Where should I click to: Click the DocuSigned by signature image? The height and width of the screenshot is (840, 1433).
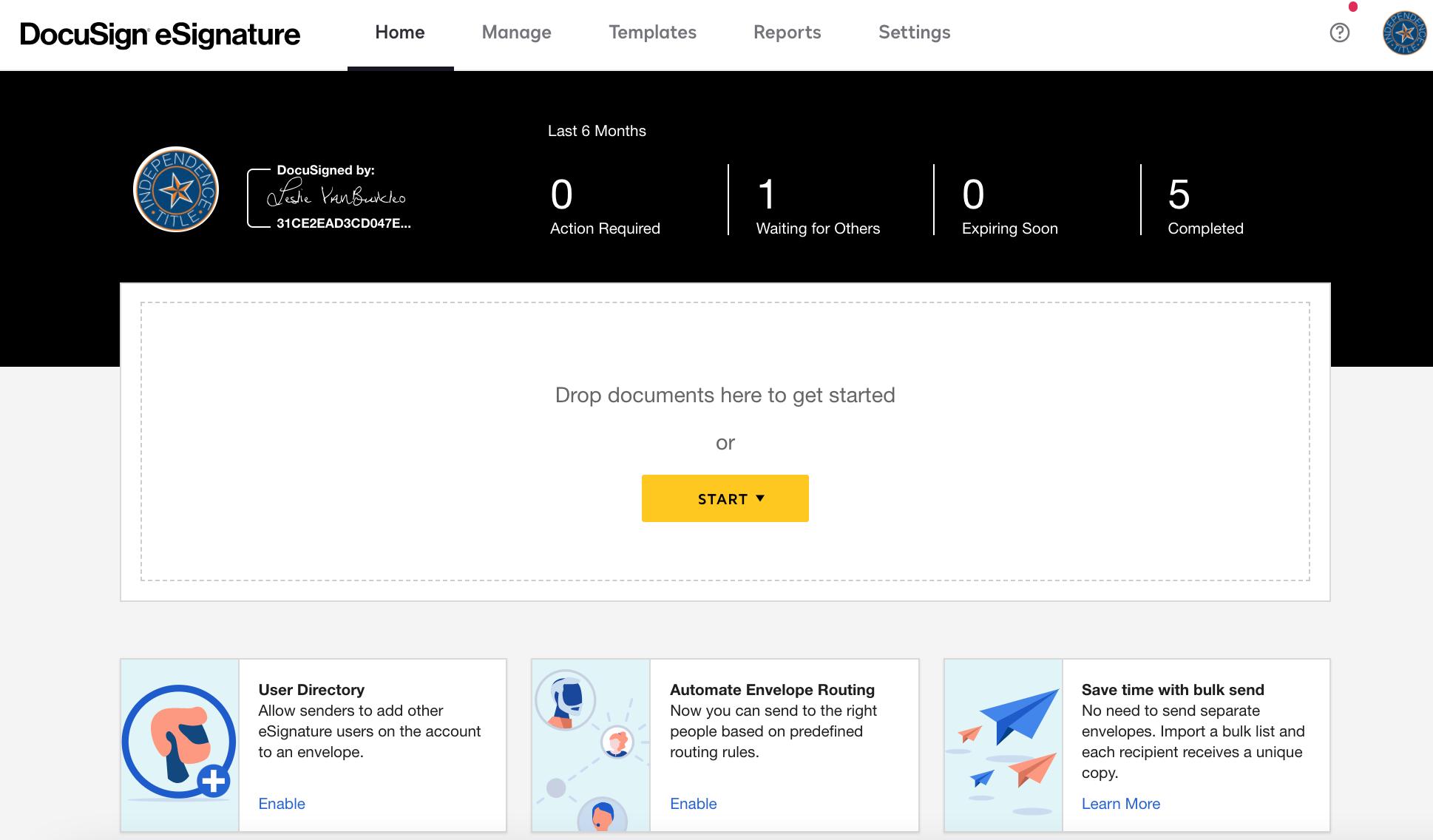click(x=337, y=197)
